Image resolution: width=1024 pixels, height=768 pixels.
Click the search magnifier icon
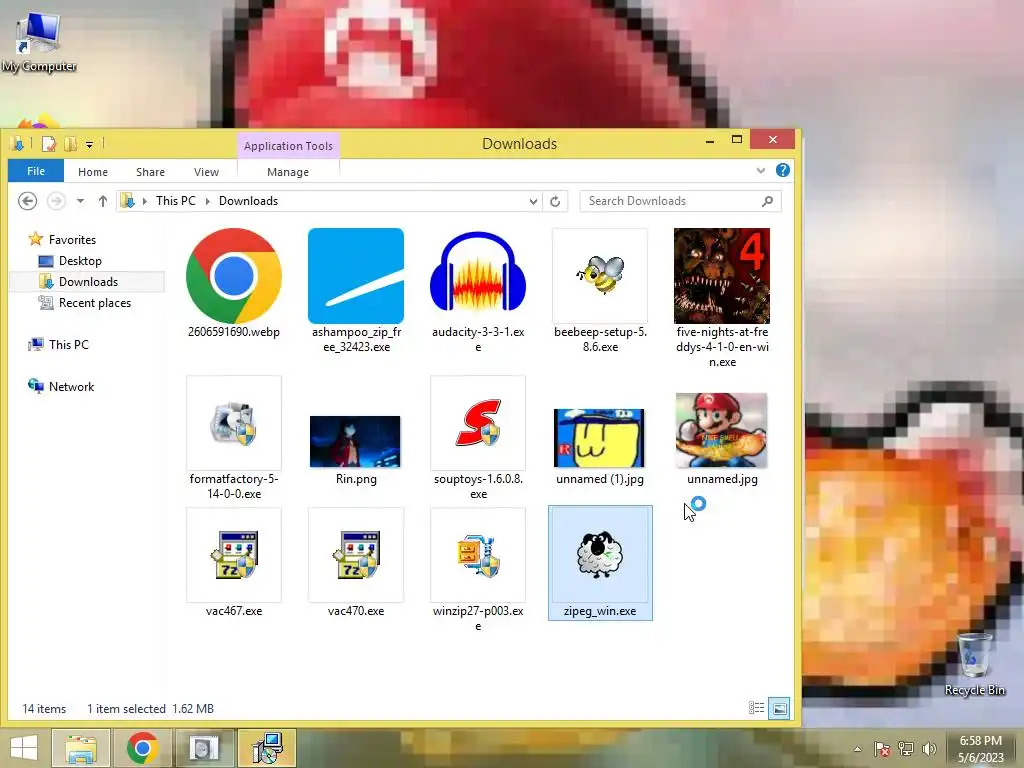click(767, 201)
